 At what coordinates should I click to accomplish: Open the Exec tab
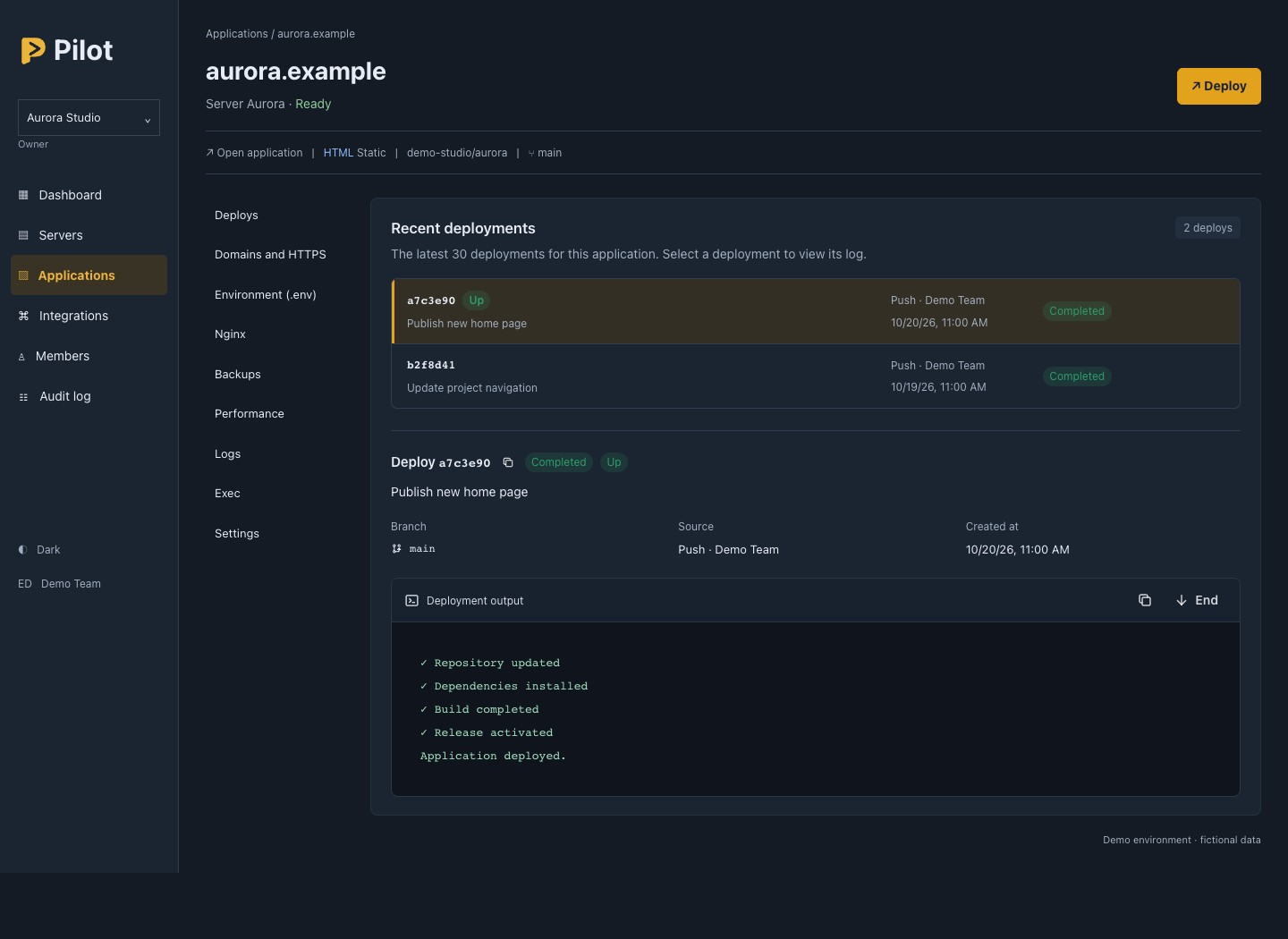point(227,494)
